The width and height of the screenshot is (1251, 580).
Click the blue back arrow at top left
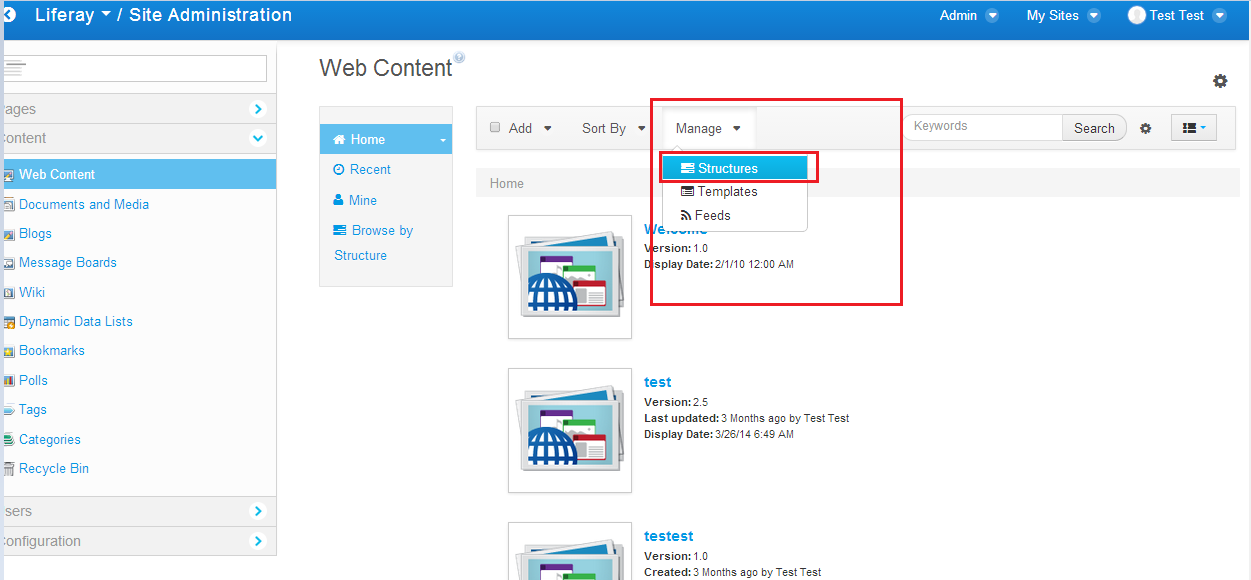click(9, 15)
